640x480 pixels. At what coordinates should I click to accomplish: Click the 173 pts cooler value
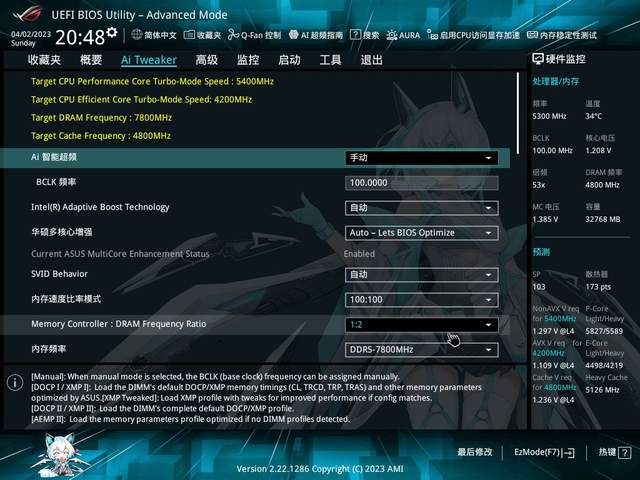[x=598, y=287]
